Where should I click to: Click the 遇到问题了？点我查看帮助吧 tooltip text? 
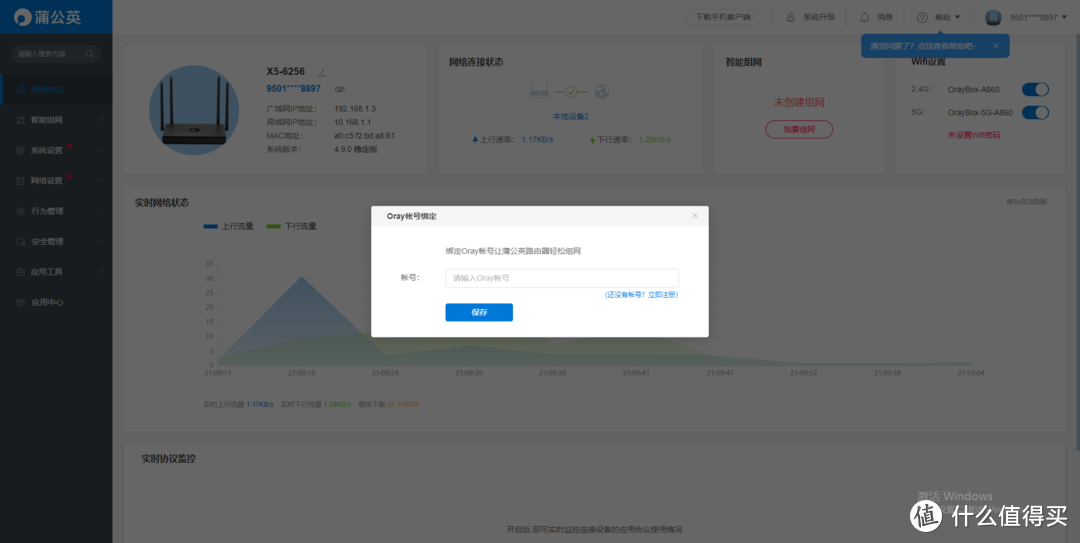click(924, 46)
